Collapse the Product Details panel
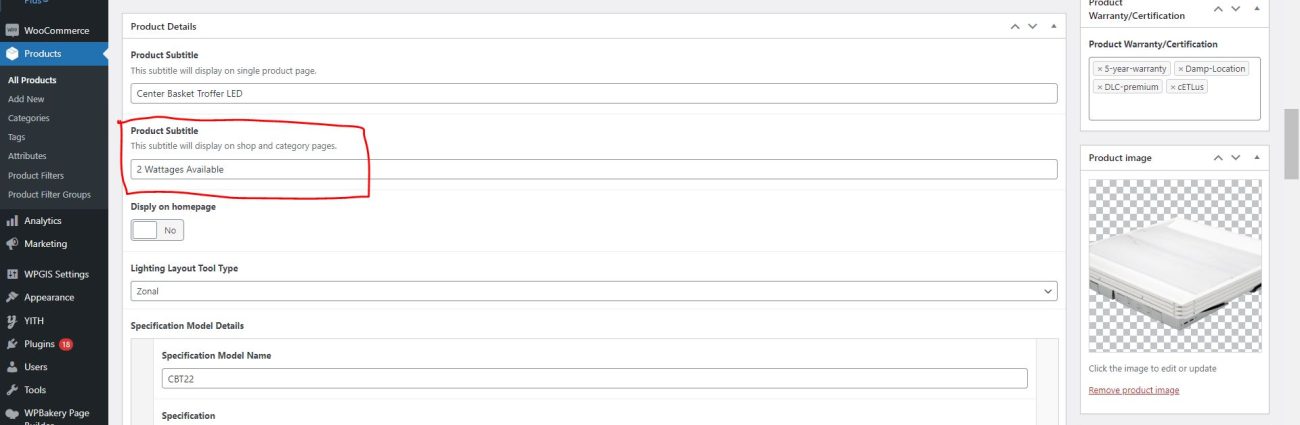 pyautogui.click(x=1053, y=26)
